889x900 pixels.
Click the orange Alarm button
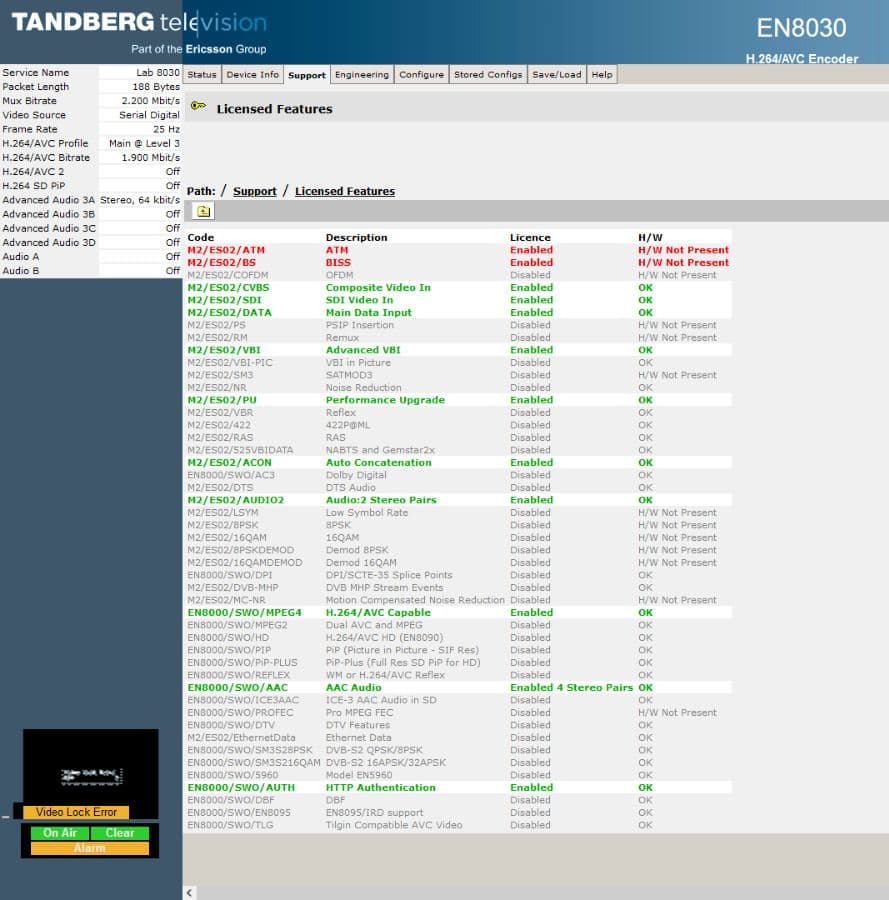pyautogui.click(x=90, y=848)
